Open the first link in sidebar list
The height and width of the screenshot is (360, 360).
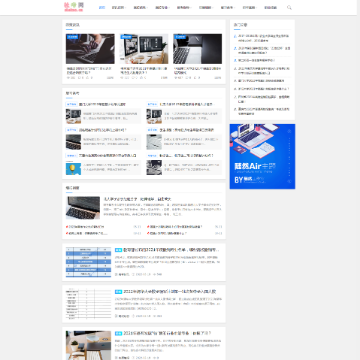point(263,38)
